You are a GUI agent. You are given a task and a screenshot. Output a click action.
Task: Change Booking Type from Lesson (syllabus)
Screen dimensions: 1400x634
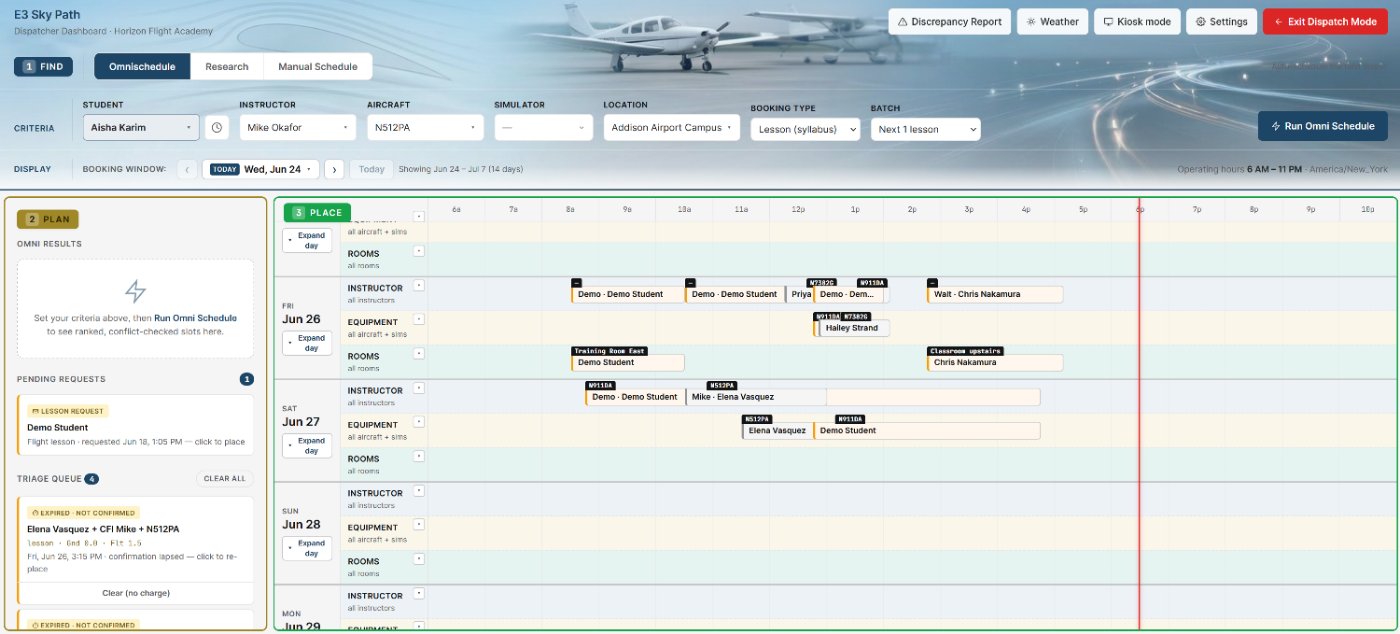(x=805, y=130)
